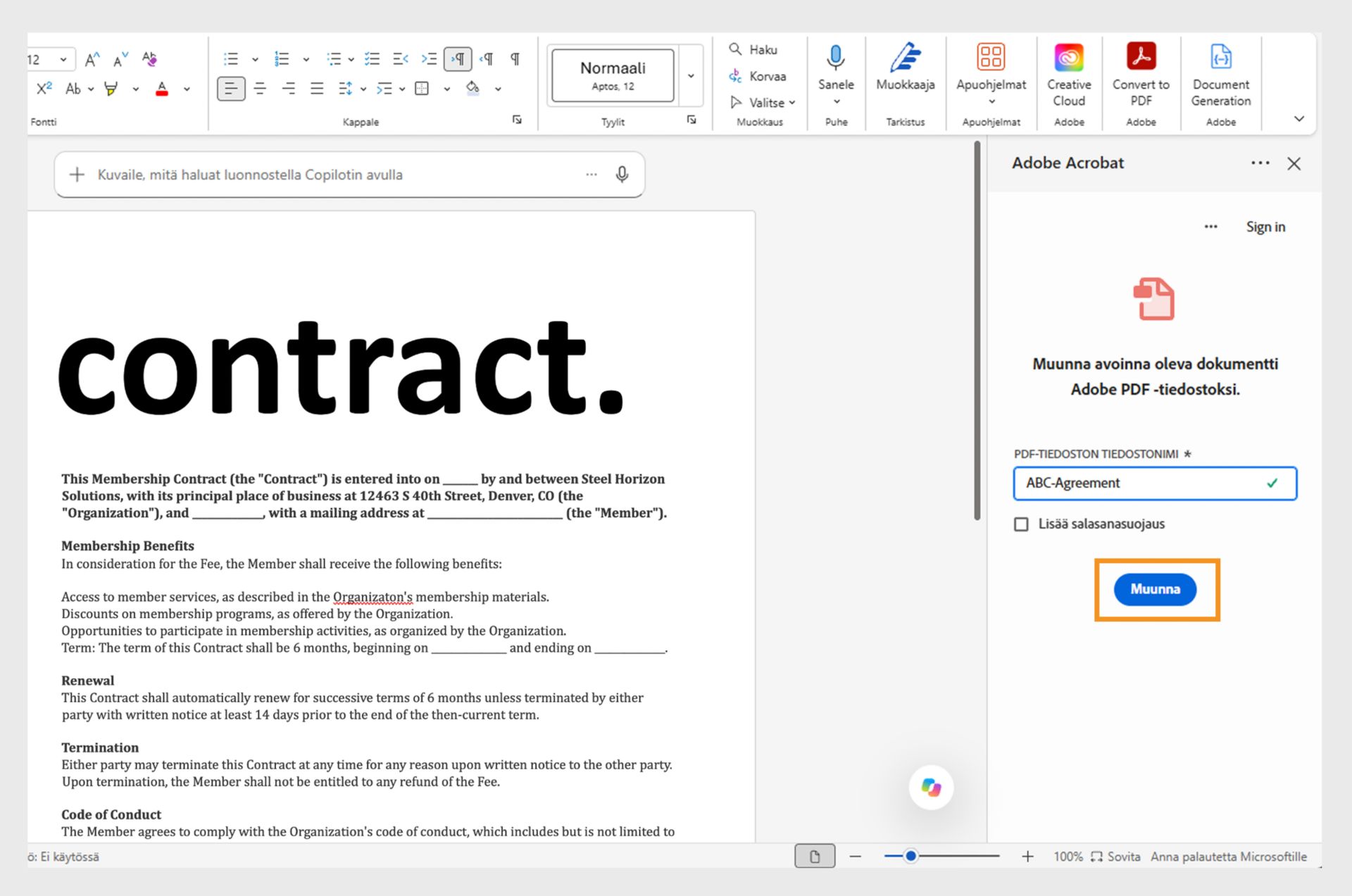1352x896 pixels.
Task: Toggle align left paragraph button
Action: click(231, 88)
